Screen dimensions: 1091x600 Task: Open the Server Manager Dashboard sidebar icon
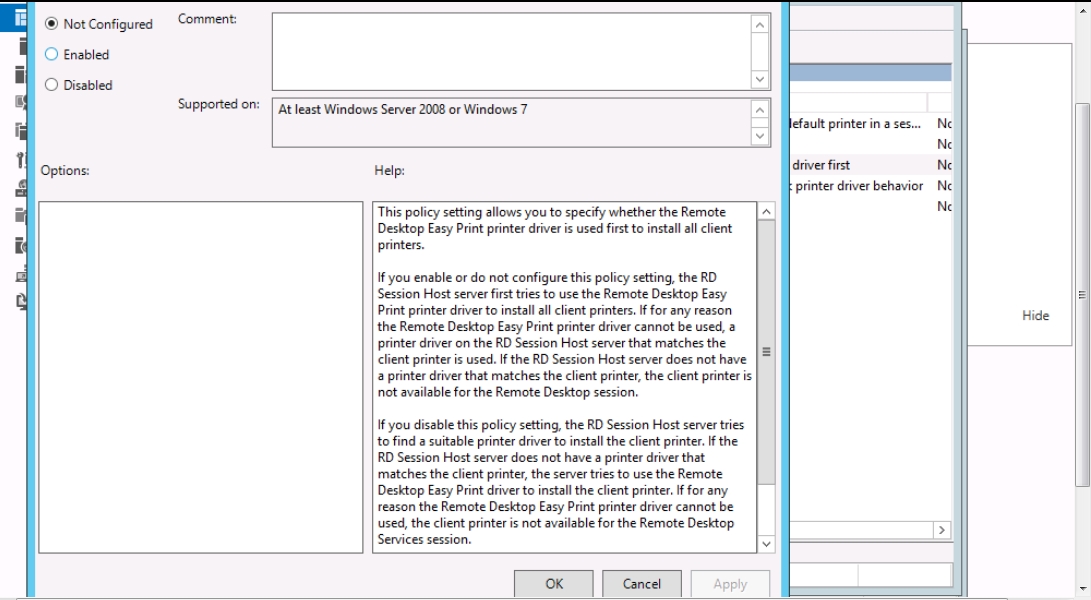point(20,17)
